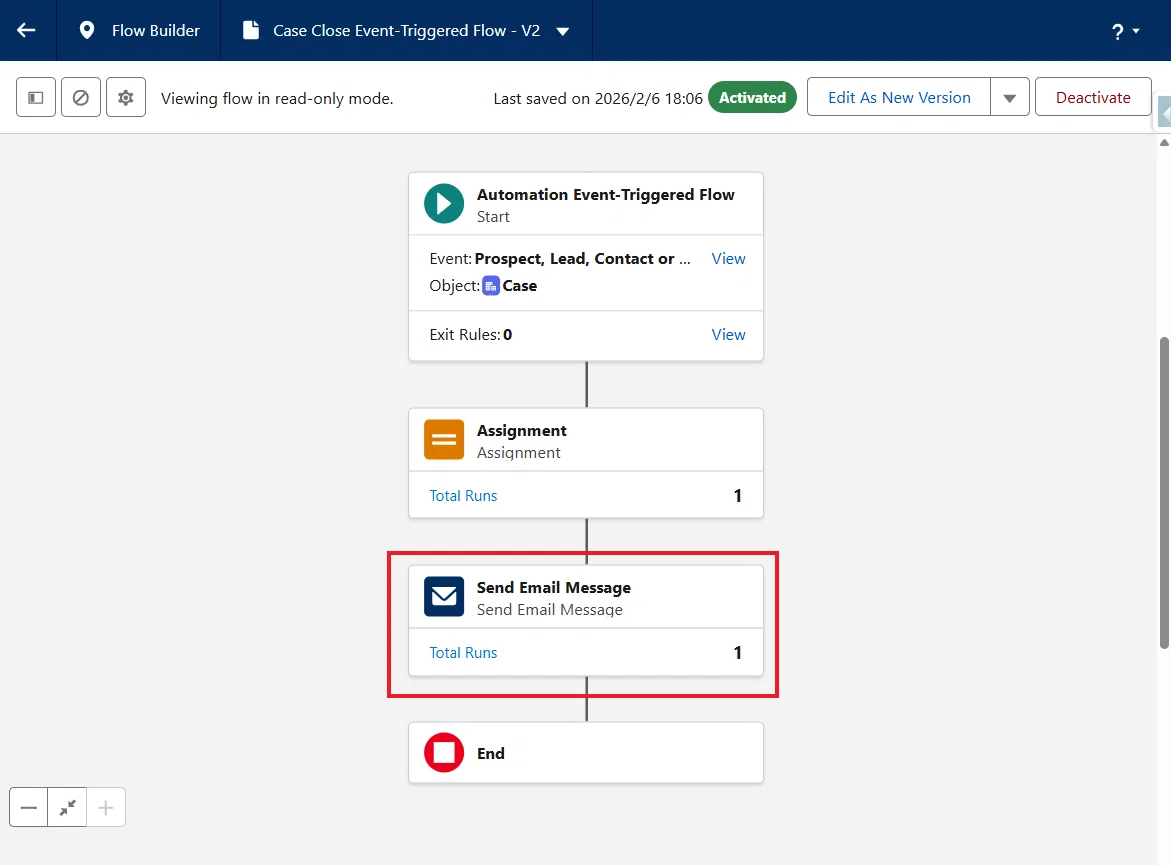The height and width of the screenshot is (865, 1171).
Task: Click the green Activated status badge
Action: pos(752,97)
